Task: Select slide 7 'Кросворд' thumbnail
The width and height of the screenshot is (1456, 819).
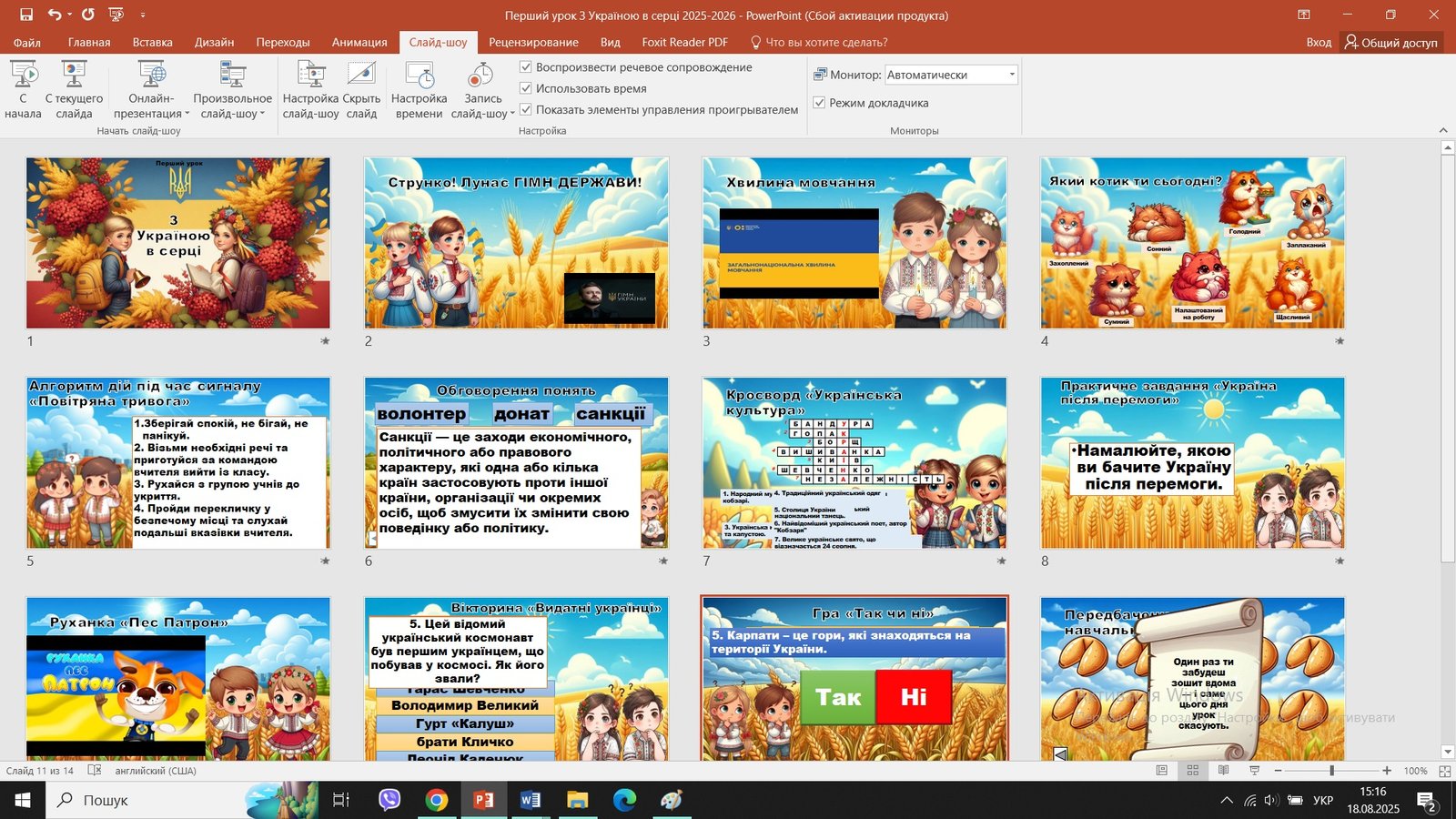Action: coord(854,463)
